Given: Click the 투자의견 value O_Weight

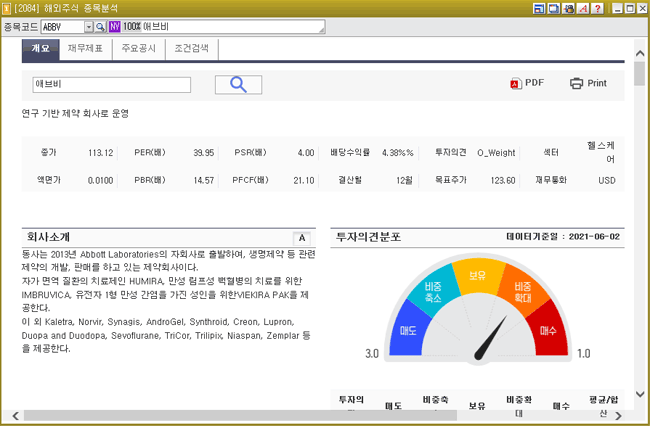Looking at the screenshot, I should coord(496,153).
